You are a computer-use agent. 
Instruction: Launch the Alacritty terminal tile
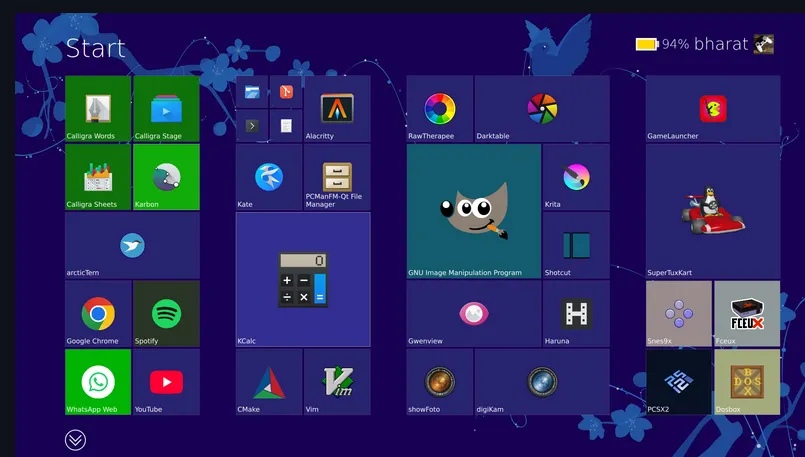coord(337,108)
